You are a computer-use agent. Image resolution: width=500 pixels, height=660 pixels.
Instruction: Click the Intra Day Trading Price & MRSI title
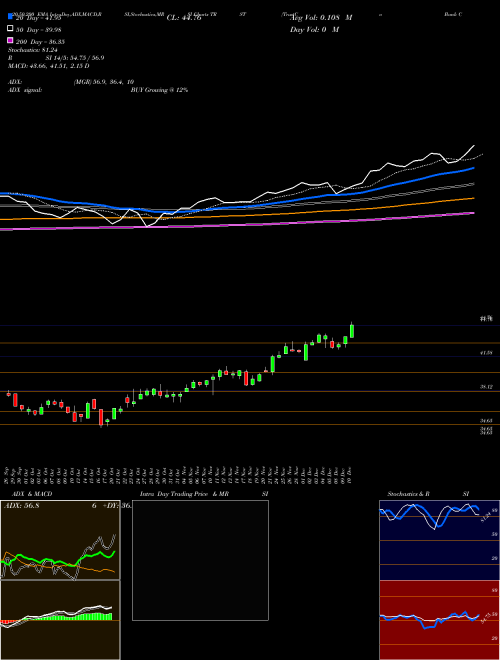point(204,494)
